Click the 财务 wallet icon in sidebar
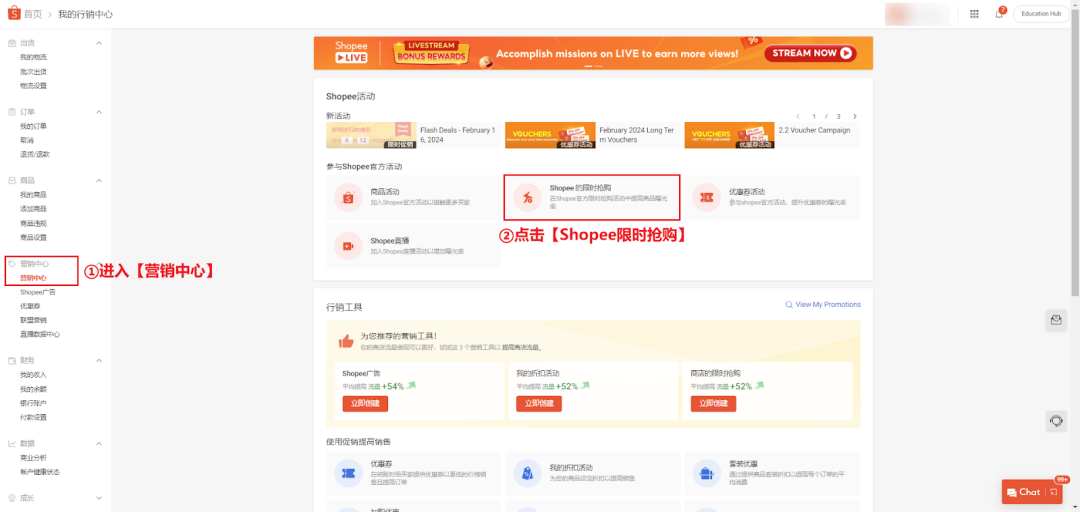The width and height of the screenshot is (1080, 512). pyautogui.click(x=12, y=360)
